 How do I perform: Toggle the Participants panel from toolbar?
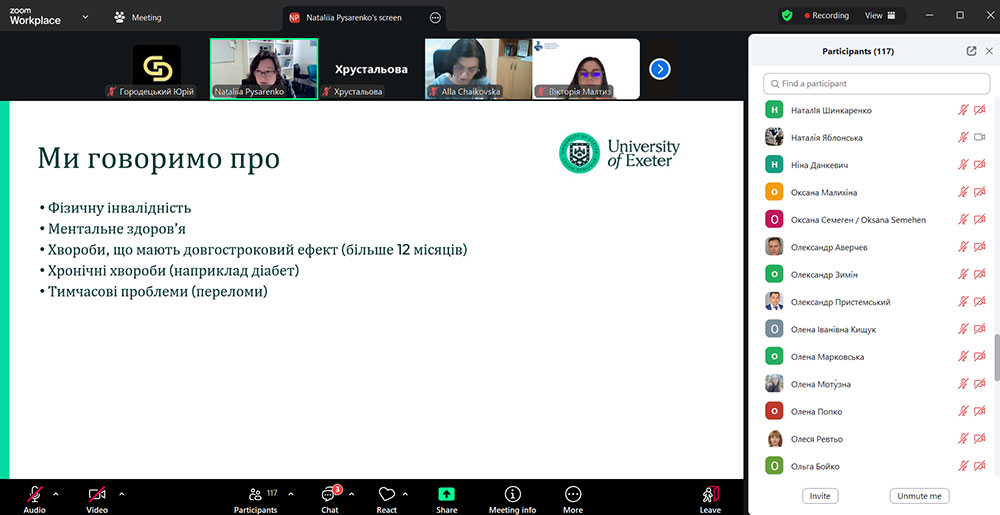[x=256, y=496]
